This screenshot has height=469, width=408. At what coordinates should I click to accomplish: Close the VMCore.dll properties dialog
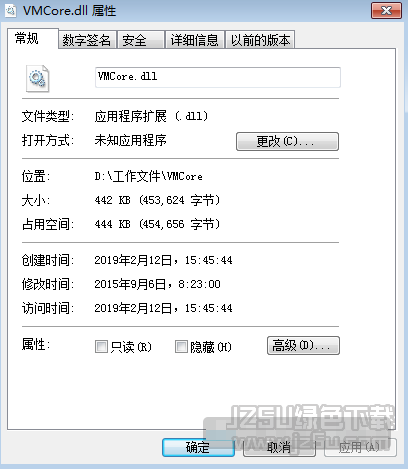pyautogui.click(x=386, y=11)
